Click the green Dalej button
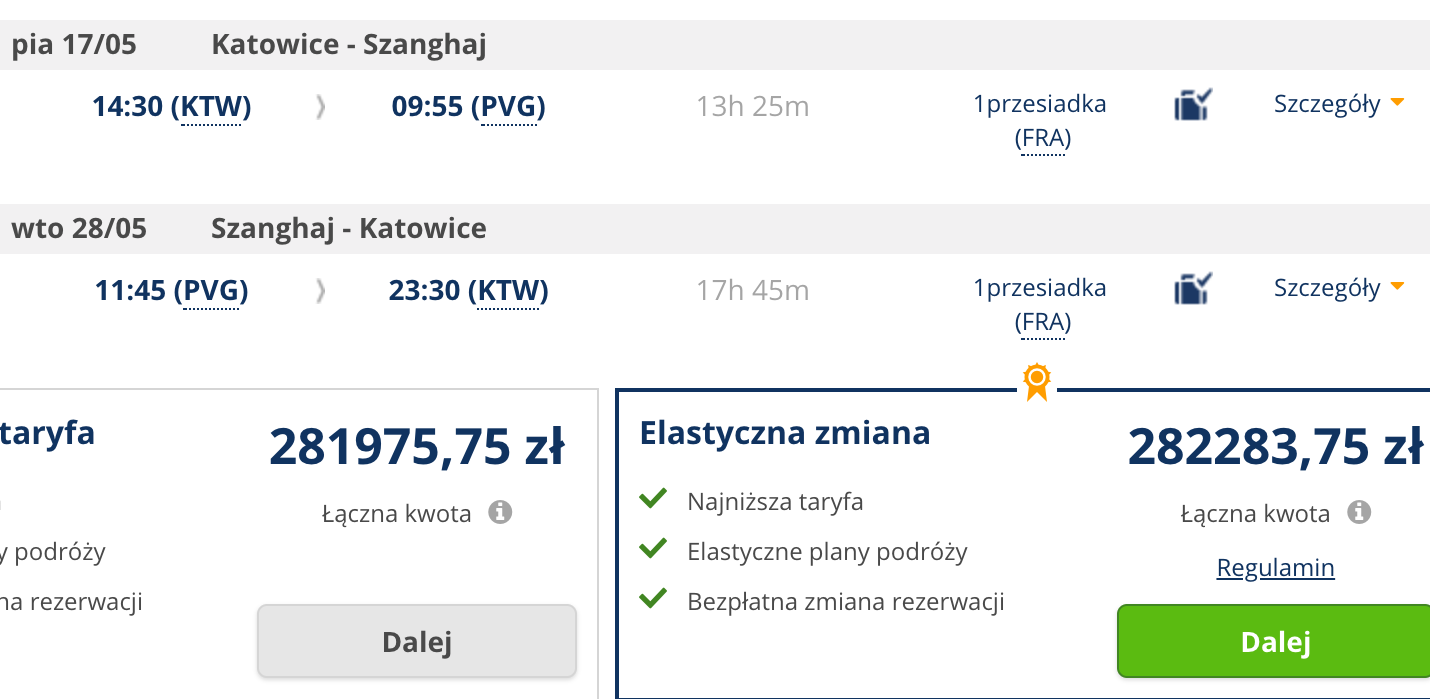1430x699 pixels. pyautogui.click(x=1275, y=641)
